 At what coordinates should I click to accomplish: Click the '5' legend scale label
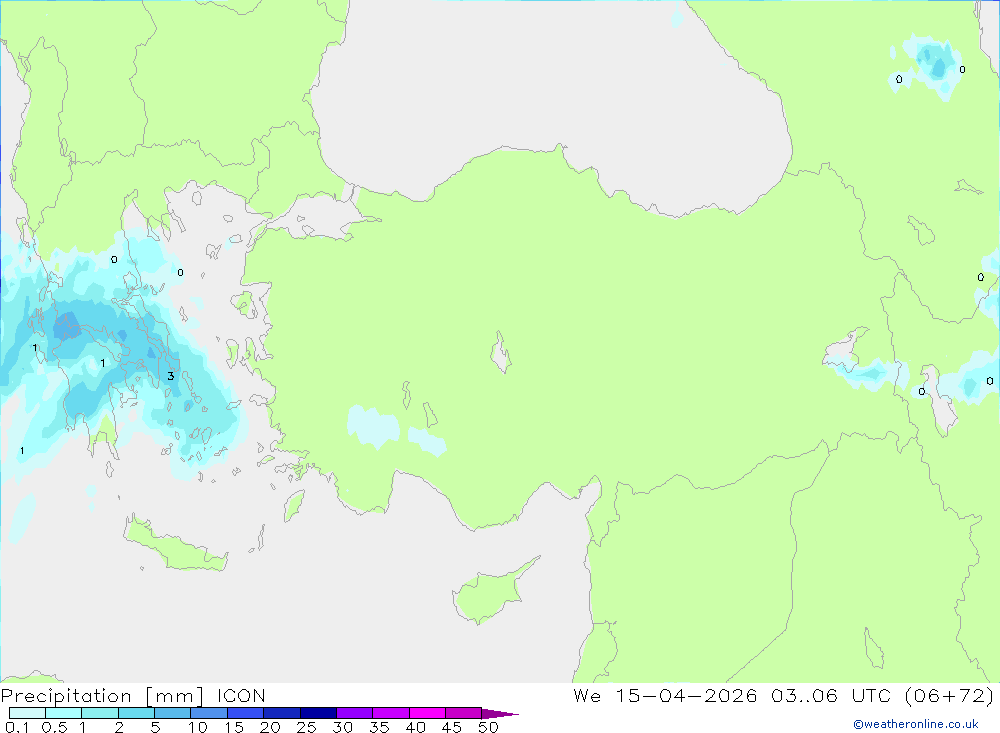point(155,727)
